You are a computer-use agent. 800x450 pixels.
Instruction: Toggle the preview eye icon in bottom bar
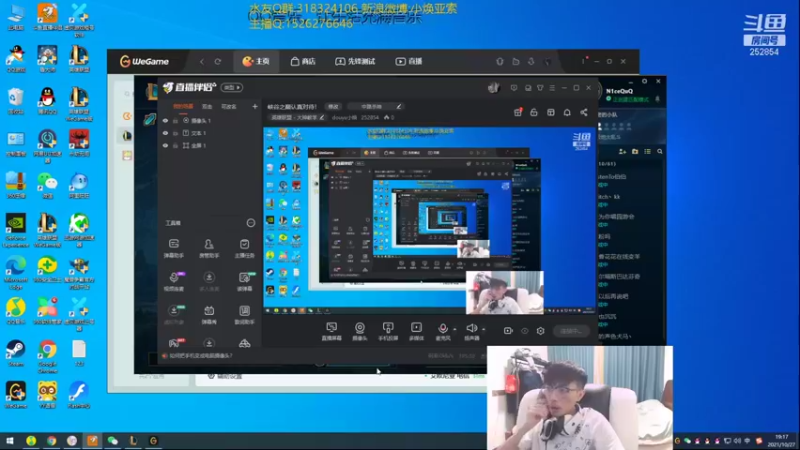tap(524, 331)
